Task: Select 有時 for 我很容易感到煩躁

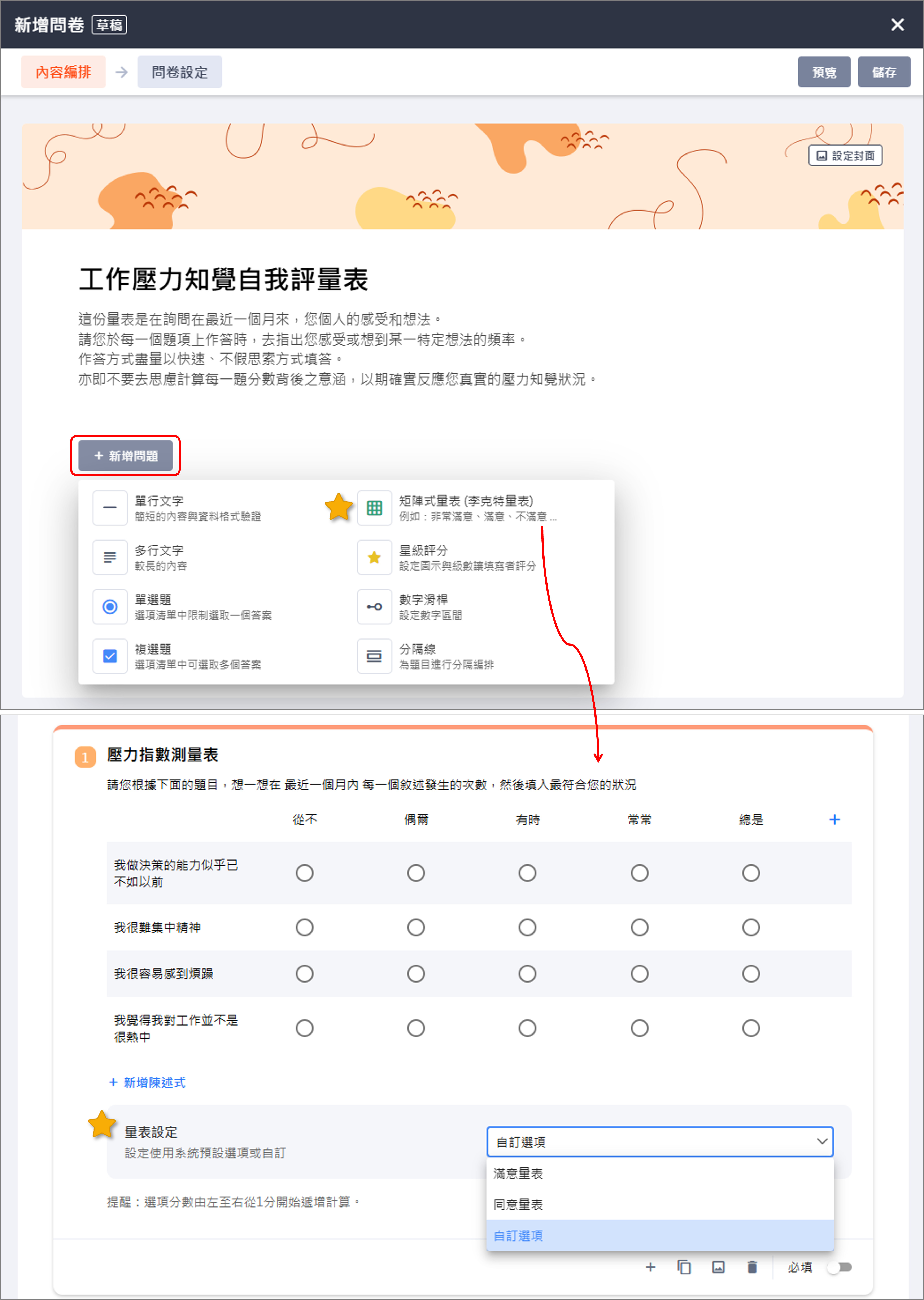Action: point(527,974)
